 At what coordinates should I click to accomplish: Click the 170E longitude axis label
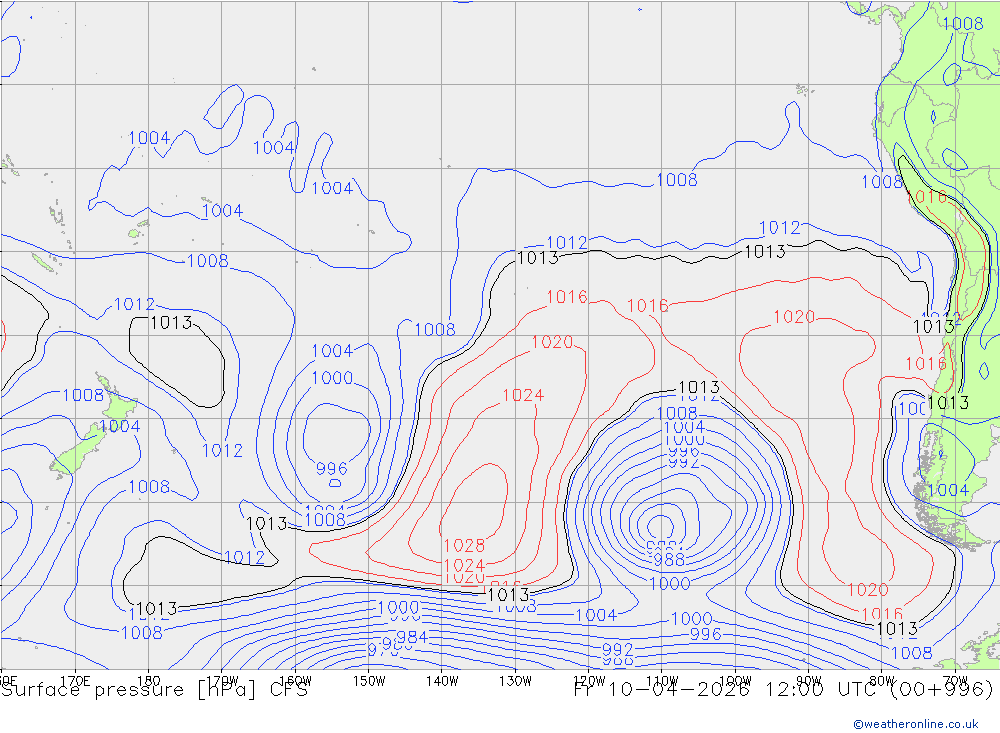[x=76, y=680]
